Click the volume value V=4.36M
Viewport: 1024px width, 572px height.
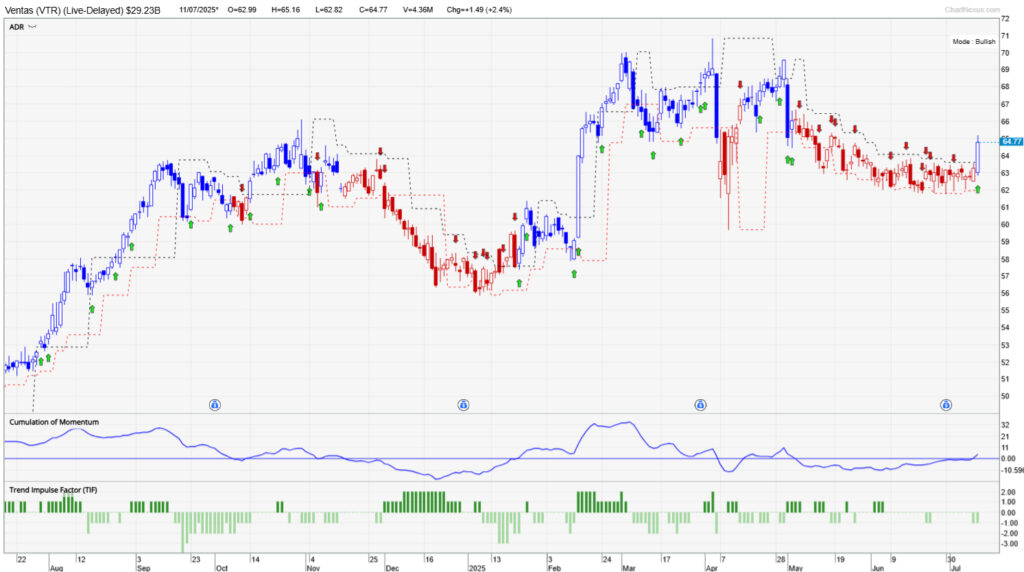pos(417,10)
